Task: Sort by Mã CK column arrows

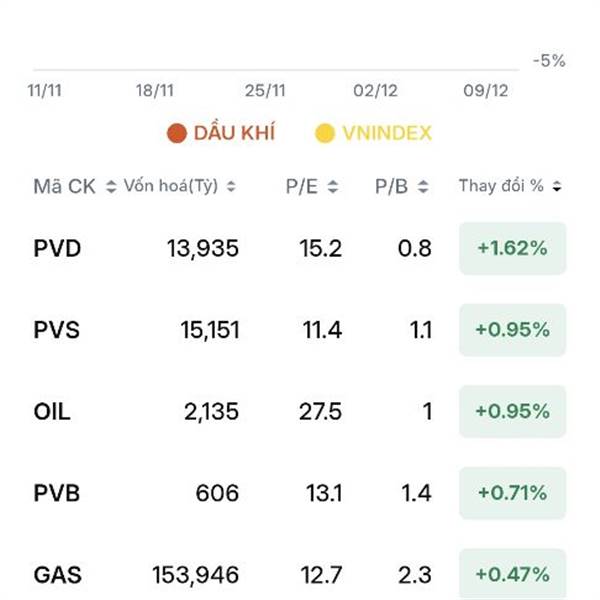Action: click(x=111, y=187)
